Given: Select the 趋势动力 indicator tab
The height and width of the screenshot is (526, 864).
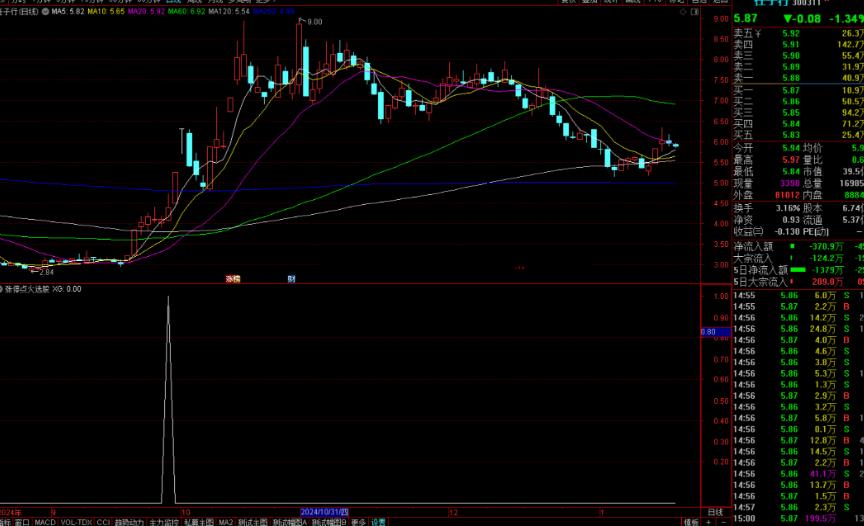Looking at the screenshot, I should point(129,522).
